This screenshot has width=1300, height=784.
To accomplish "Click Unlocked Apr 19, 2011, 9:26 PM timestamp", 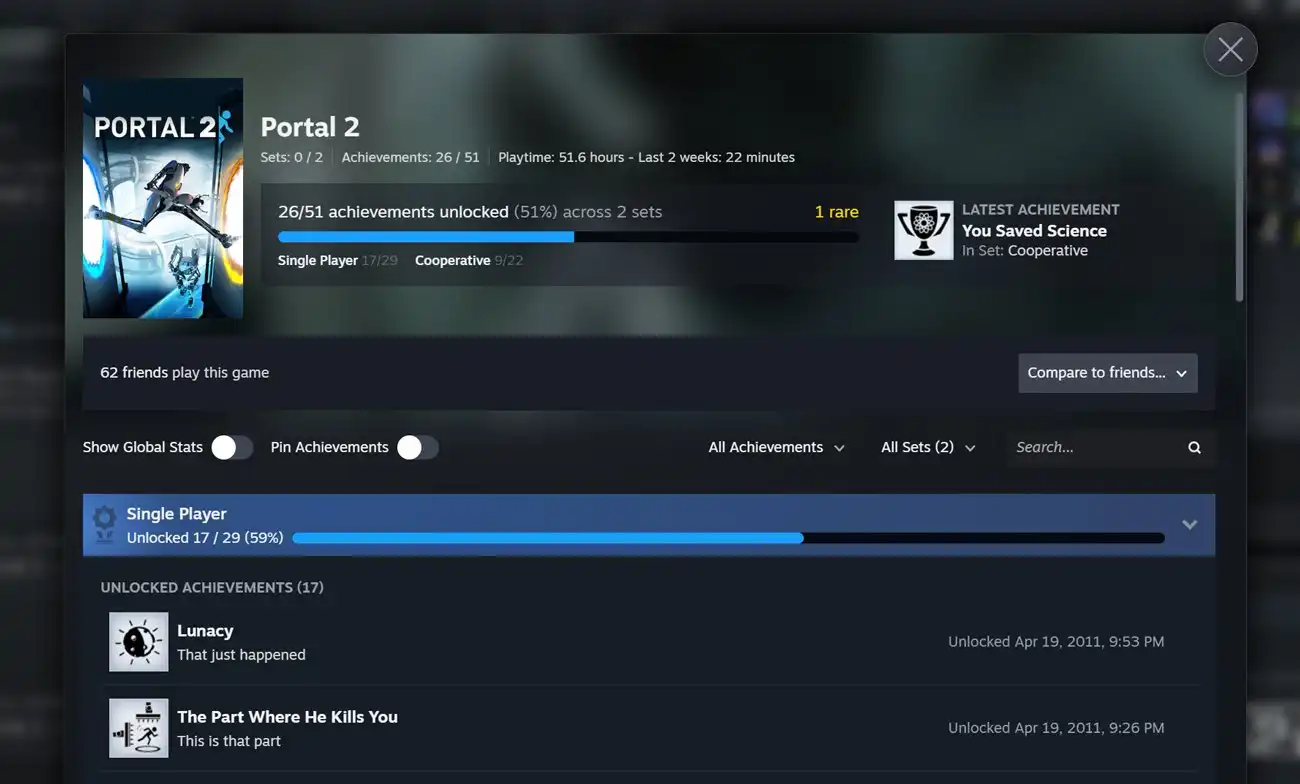I will pos(1056,728).
